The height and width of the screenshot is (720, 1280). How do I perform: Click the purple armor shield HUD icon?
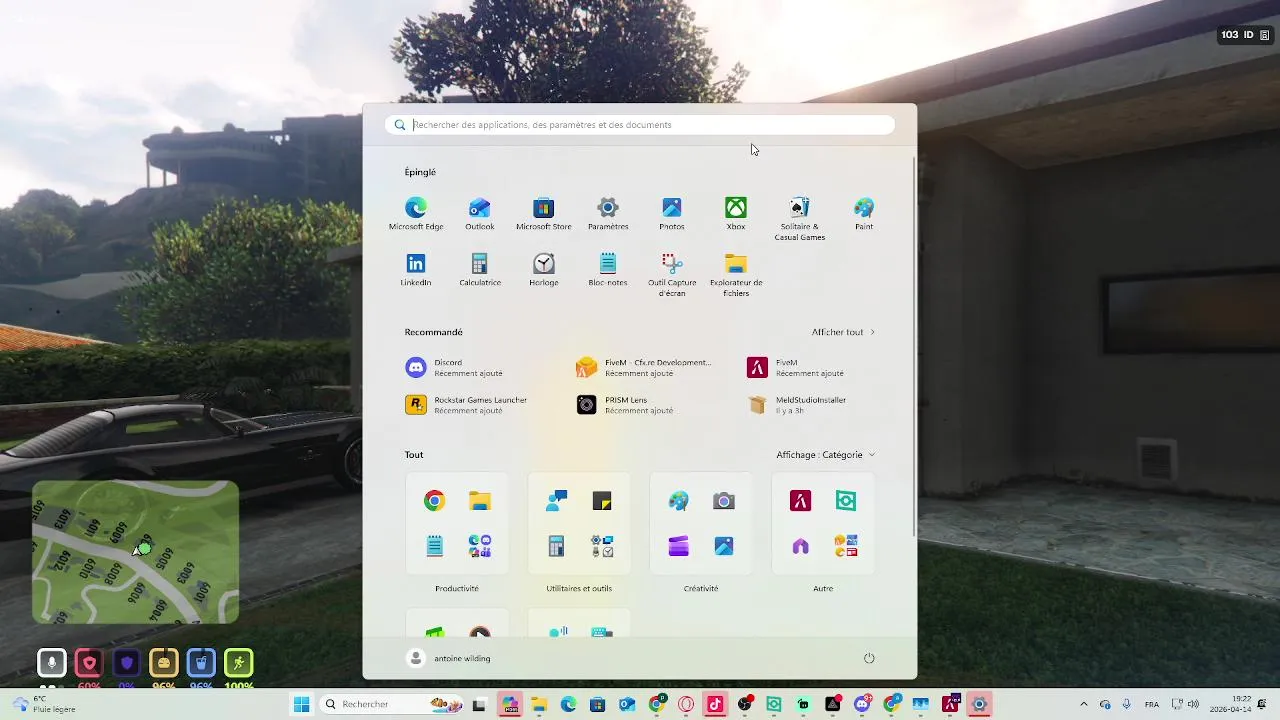tap(126, 662)
